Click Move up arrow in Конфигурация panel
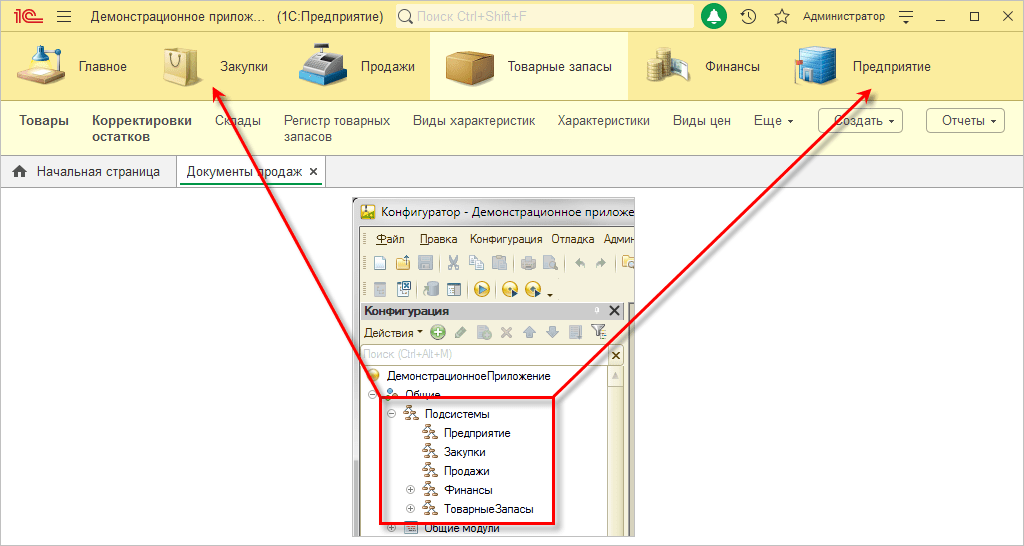1024x546 pixels. pos(530,332)
